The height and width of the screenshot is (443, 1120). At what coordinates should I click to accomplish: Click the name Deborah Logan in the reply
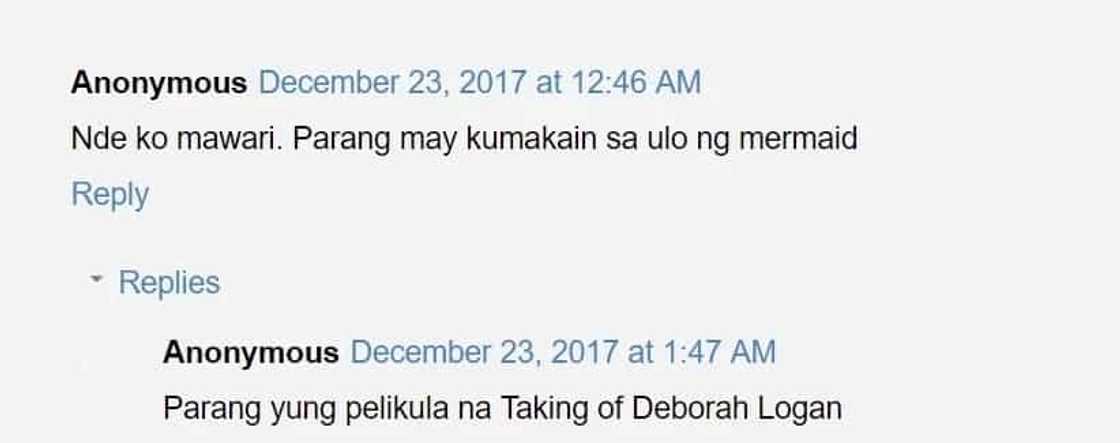click(x=737, y=409)
